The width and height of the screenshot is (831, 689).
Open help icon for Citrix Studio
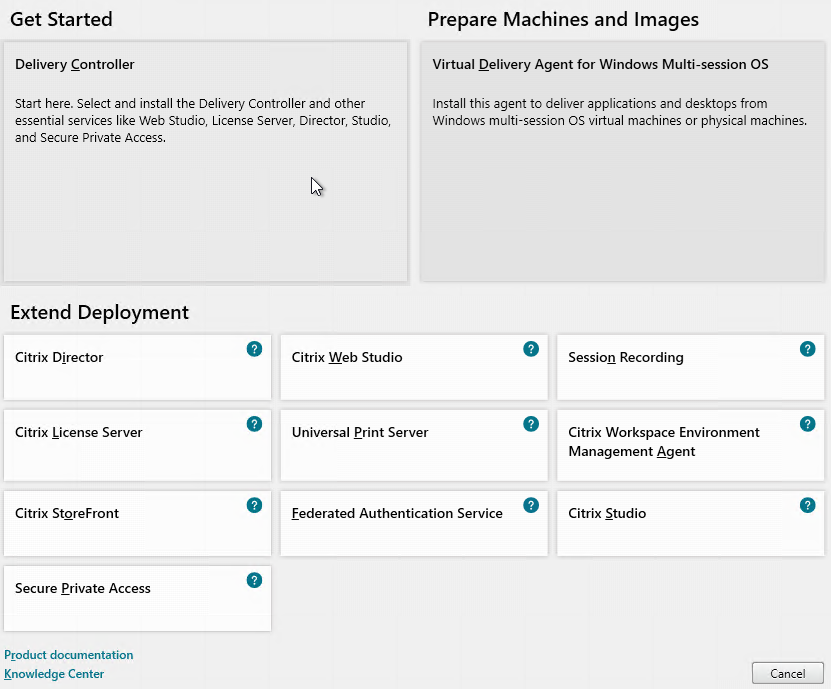[x=808, y=505]
